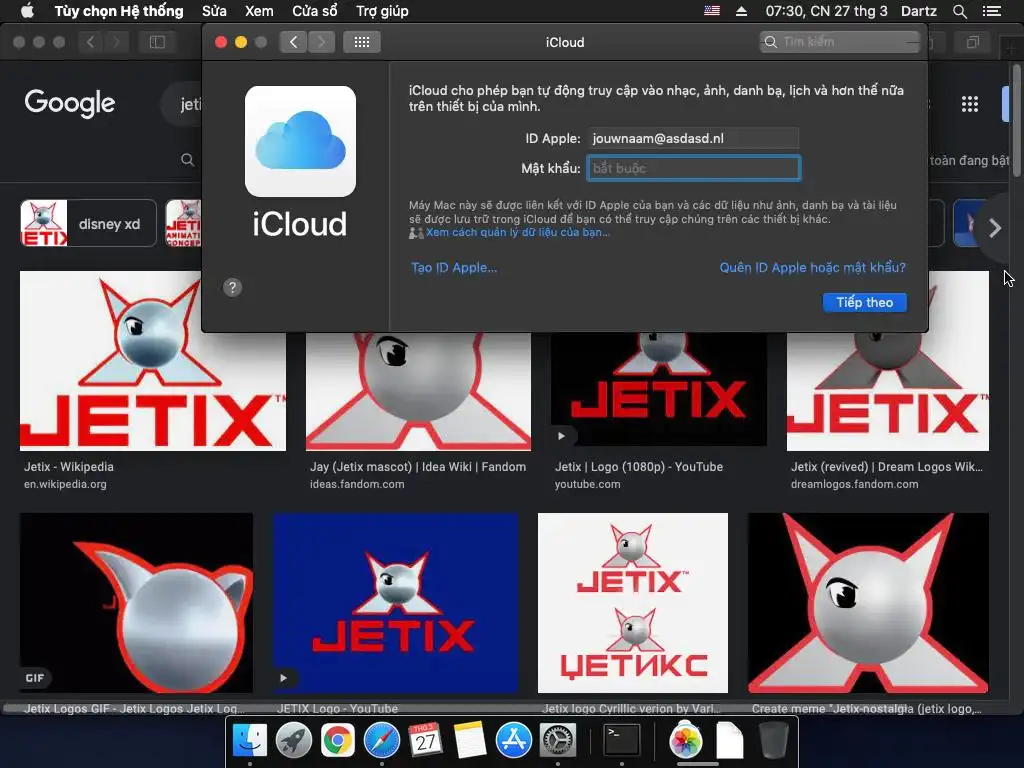Go back in iCloud preferences window
Image resolution: width=1024 pixels, height=768 pixels.
click(293, 42)
